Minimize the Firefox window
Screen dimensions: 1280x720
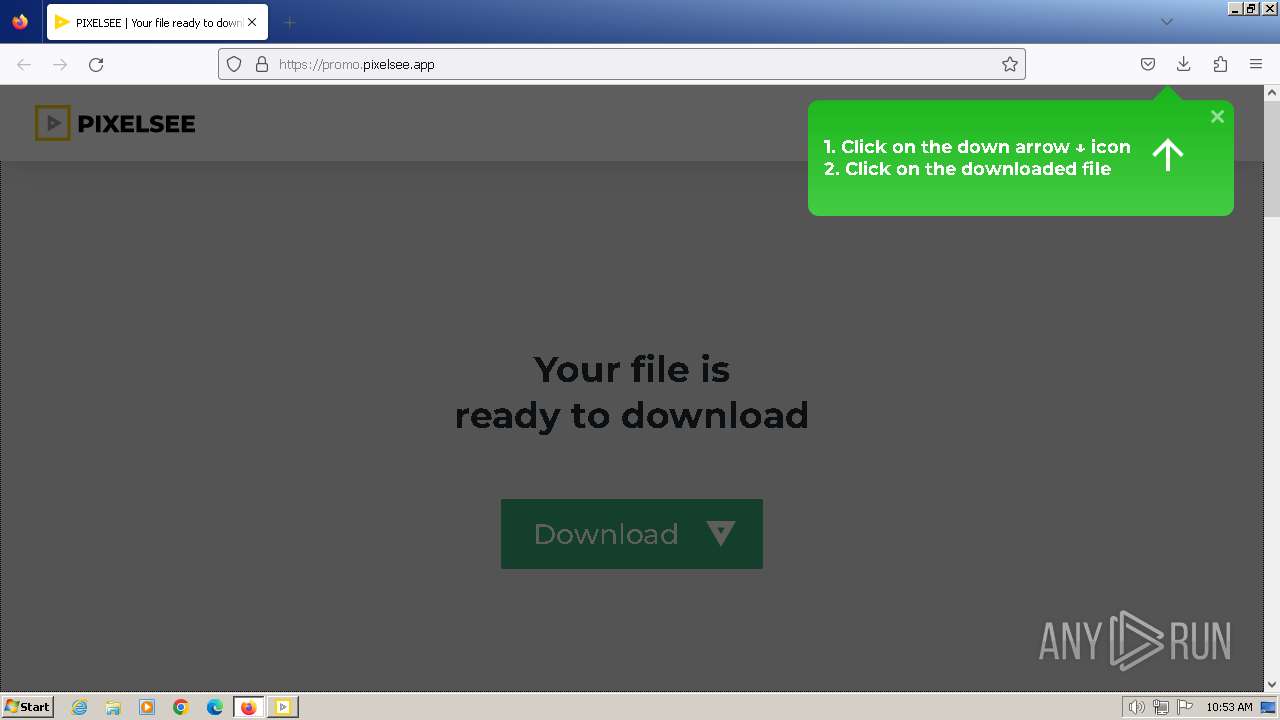pos(1236,8)
